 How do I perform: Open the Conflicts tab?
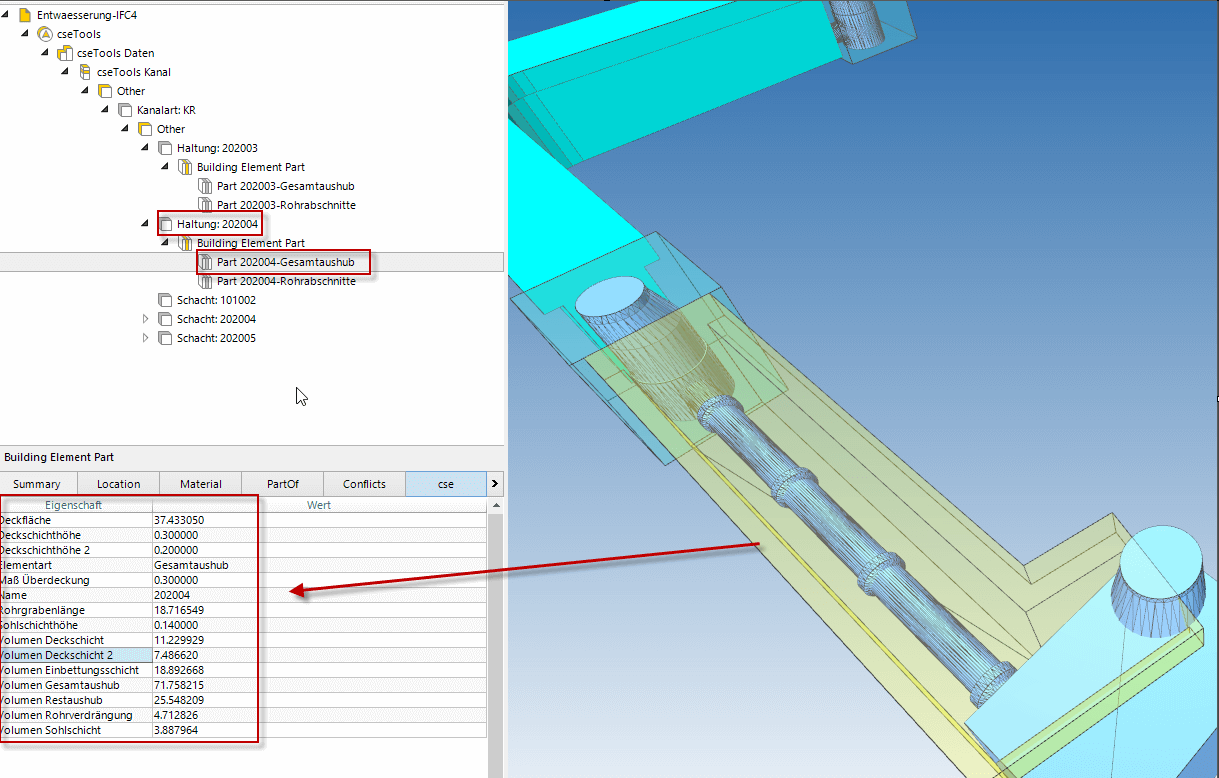tap(364, 484)
